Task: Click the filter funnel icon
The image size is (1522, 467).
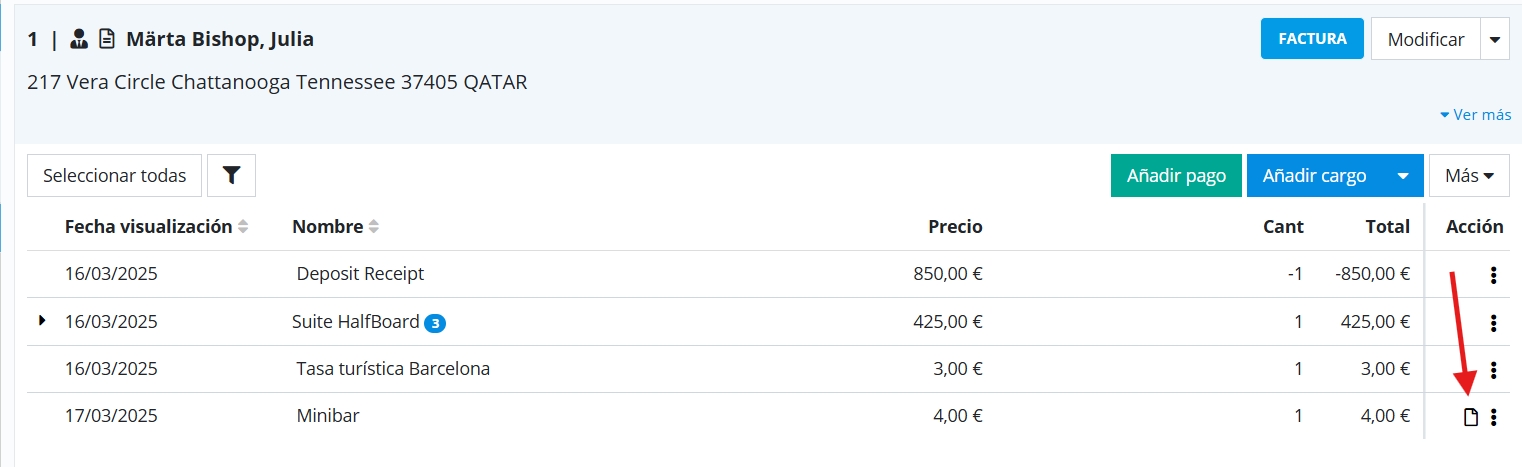Action: pyautogui.click(x=231, y=176)
